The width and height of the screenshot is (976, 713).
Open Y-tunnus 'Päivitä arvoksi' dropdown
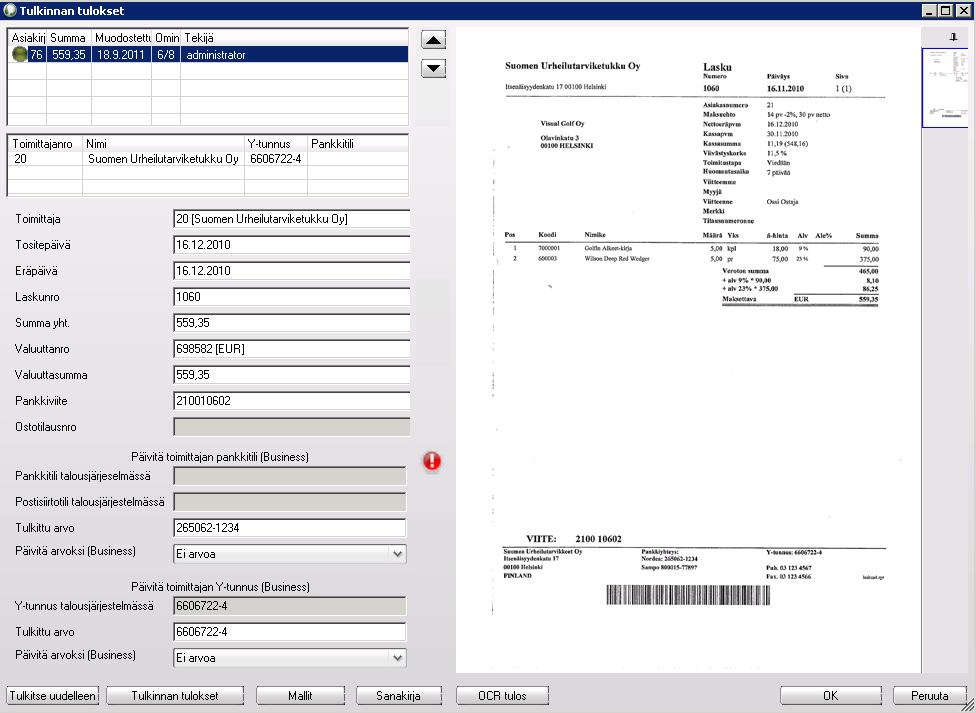[x=398, y=658]
